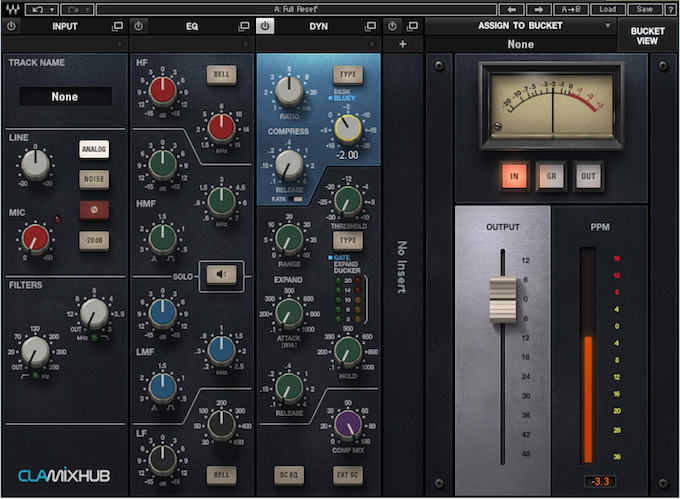Toggle the phase invert button

click(x=94, y=210)
